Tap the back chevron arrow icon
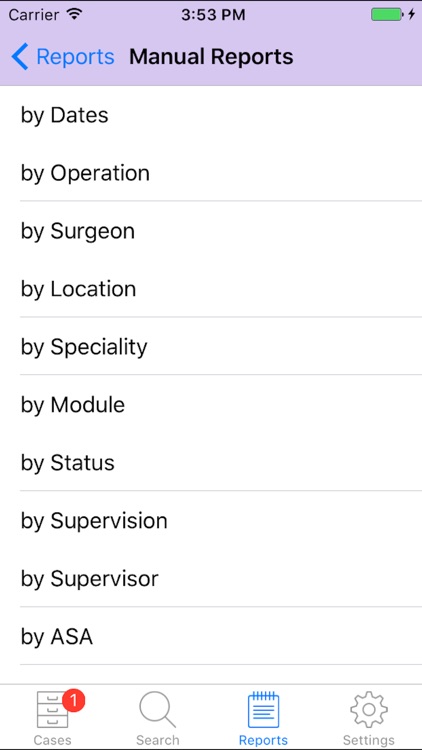The width and height of the screenshot is (422, 750). coord(20,56)
